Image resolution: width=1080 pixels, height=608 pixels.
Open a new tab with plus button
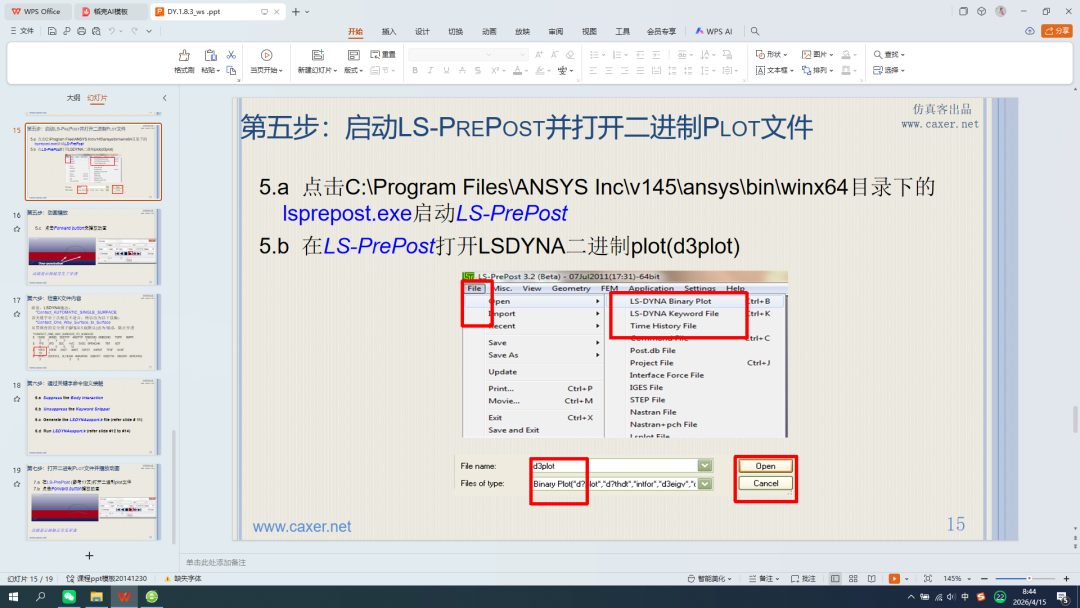coord(295,12)
